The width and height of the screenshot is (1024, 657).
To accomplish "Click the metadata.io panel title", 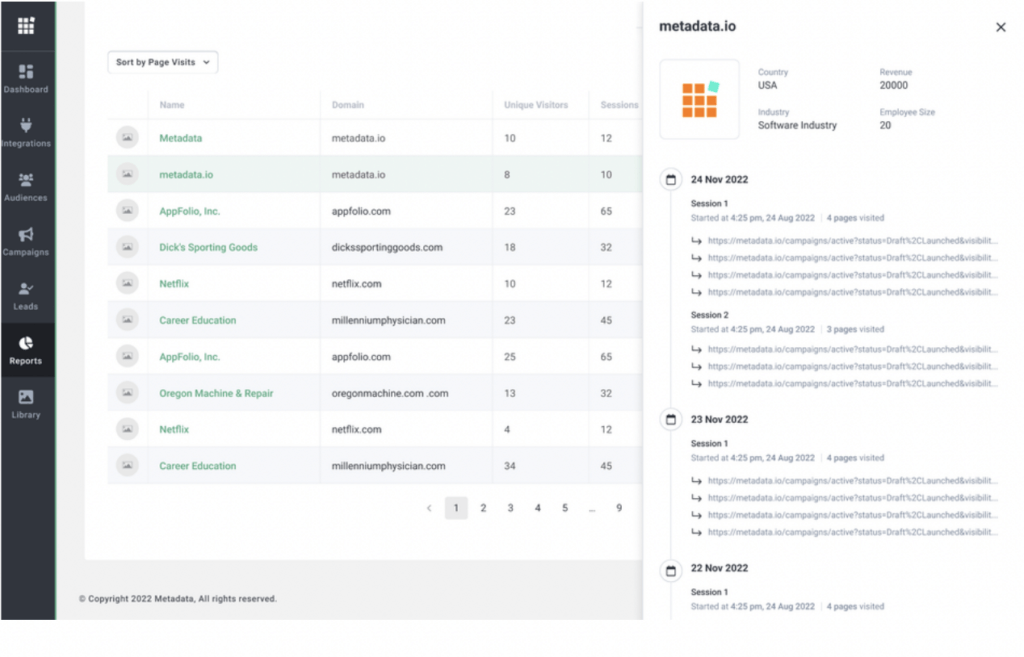I will [x=697, y=26].
